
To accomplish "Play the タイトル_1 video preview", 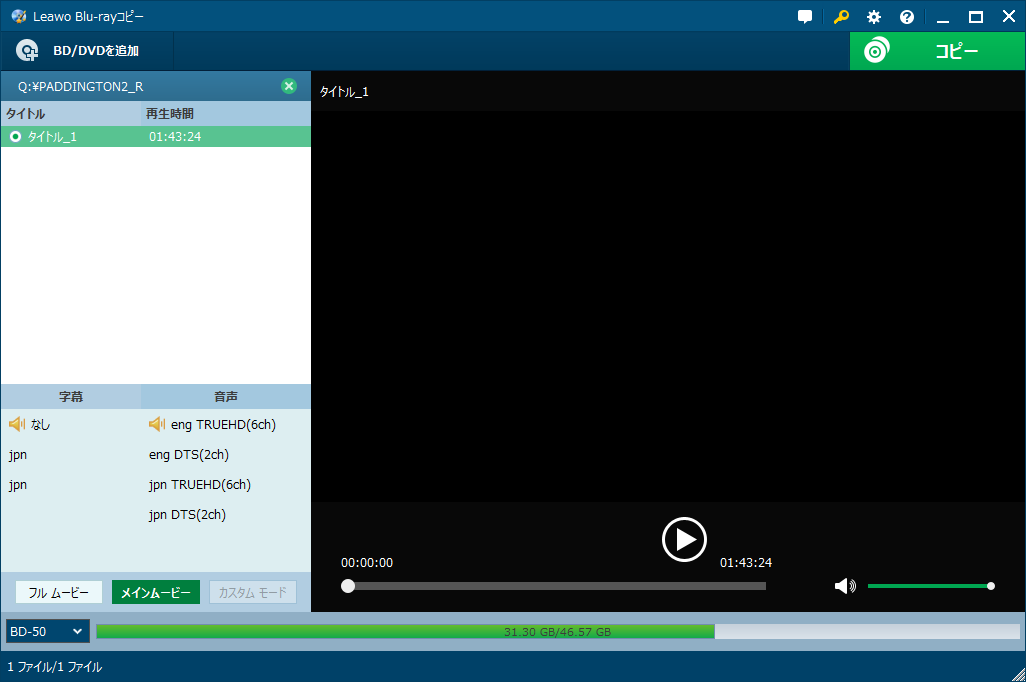I will click(684, 539).
